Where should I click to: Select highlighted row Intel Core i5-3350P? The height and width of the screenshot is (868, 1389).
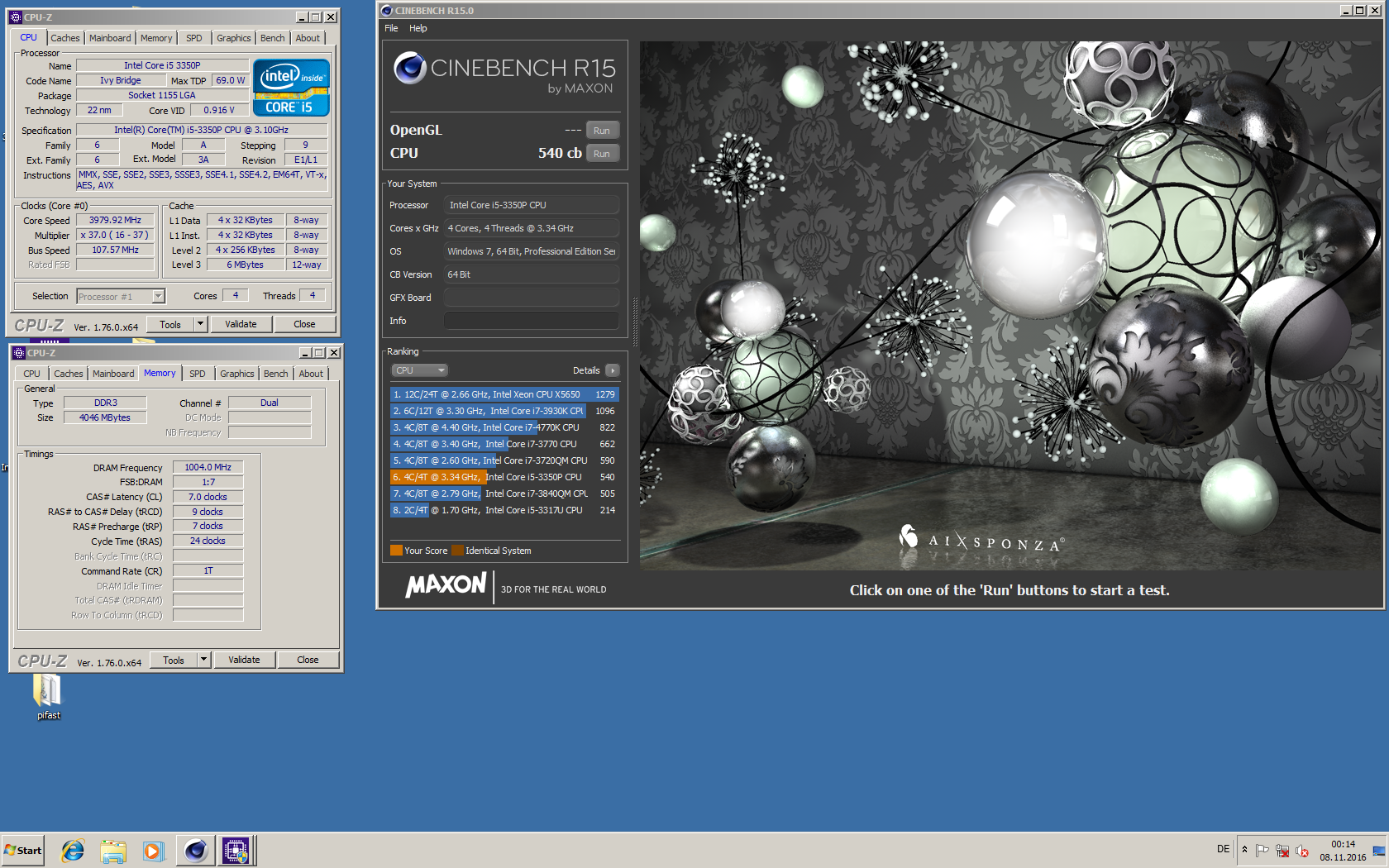click(504, 477)
